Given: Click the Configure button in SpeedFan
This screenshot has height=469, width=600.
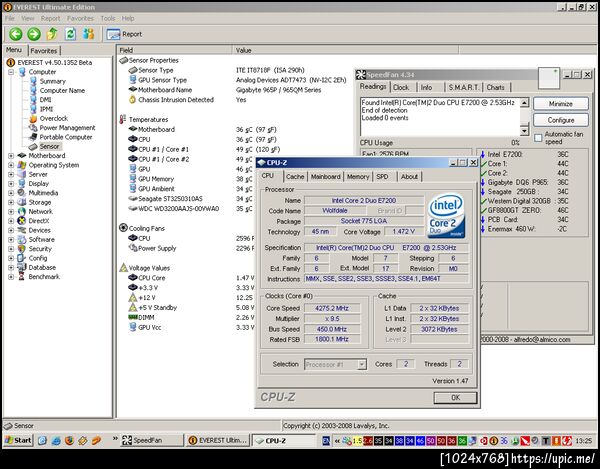Looking at the screenshot, I should 560,120.
